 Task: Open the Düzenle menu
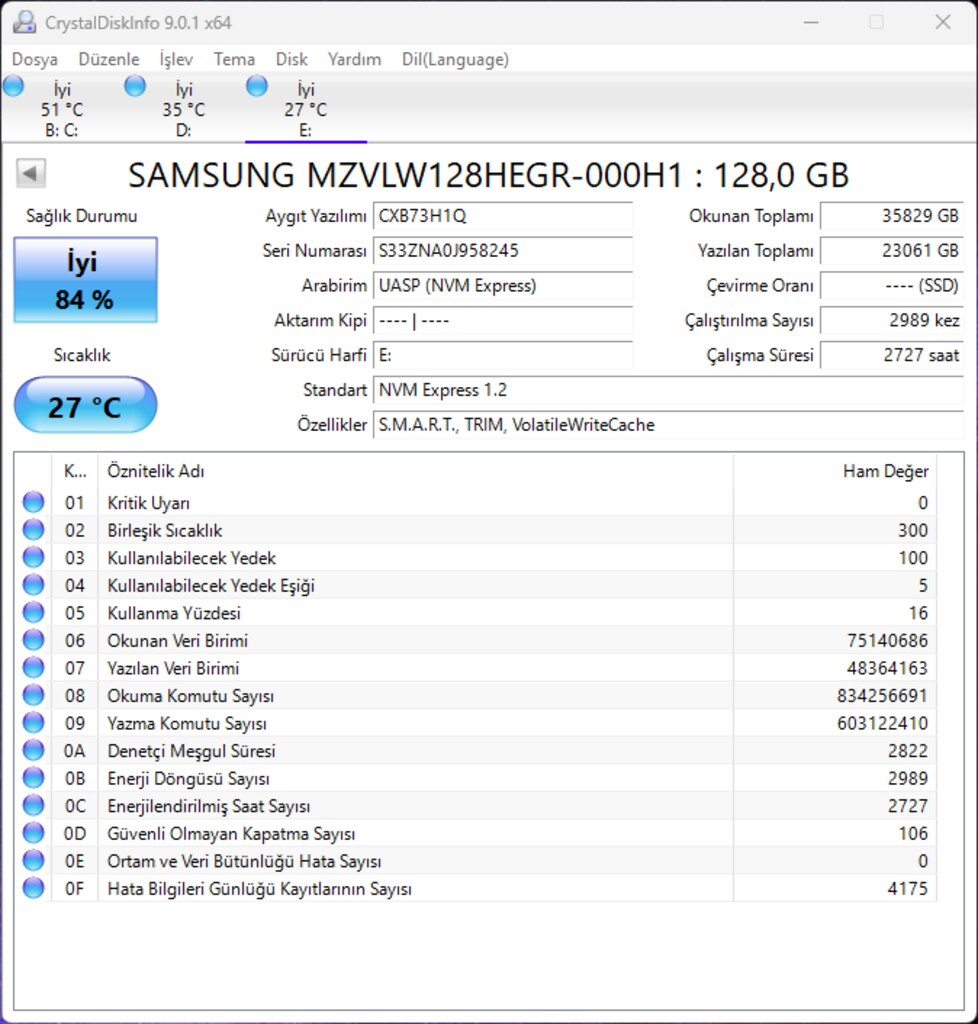[109, 59]
